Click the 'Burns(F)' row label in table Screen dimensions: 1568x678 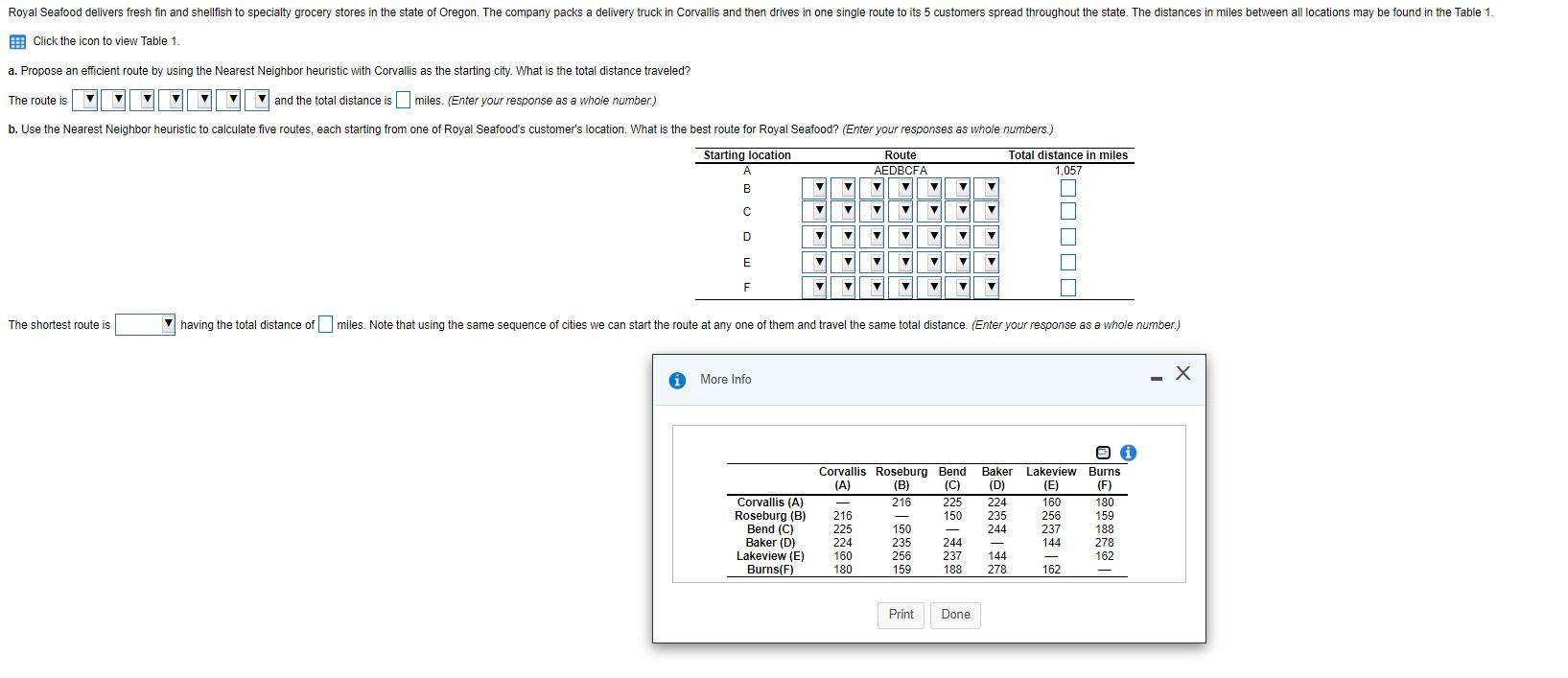click(770, 570)
